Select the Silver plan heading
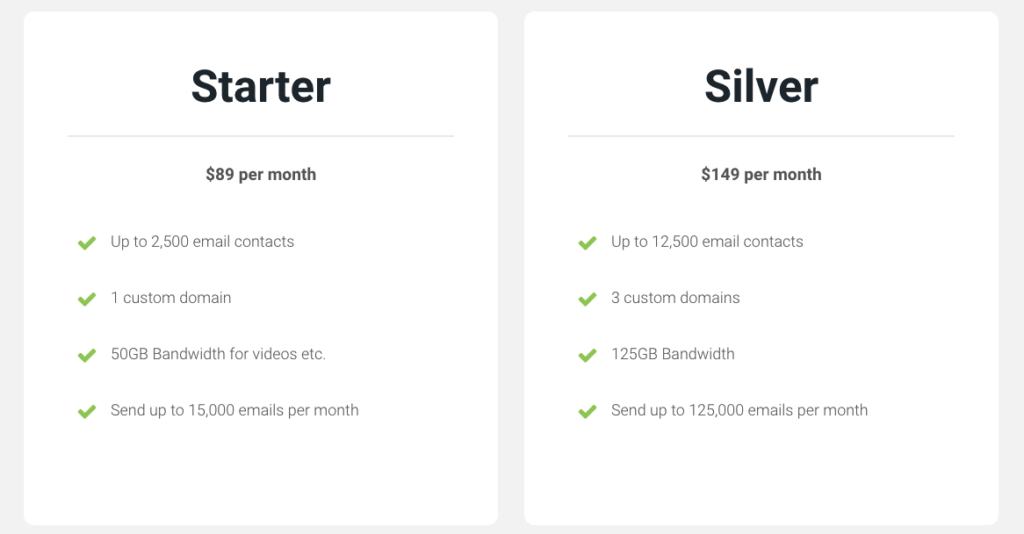Viewport: 1024px width, 534px height. [761, 86]
